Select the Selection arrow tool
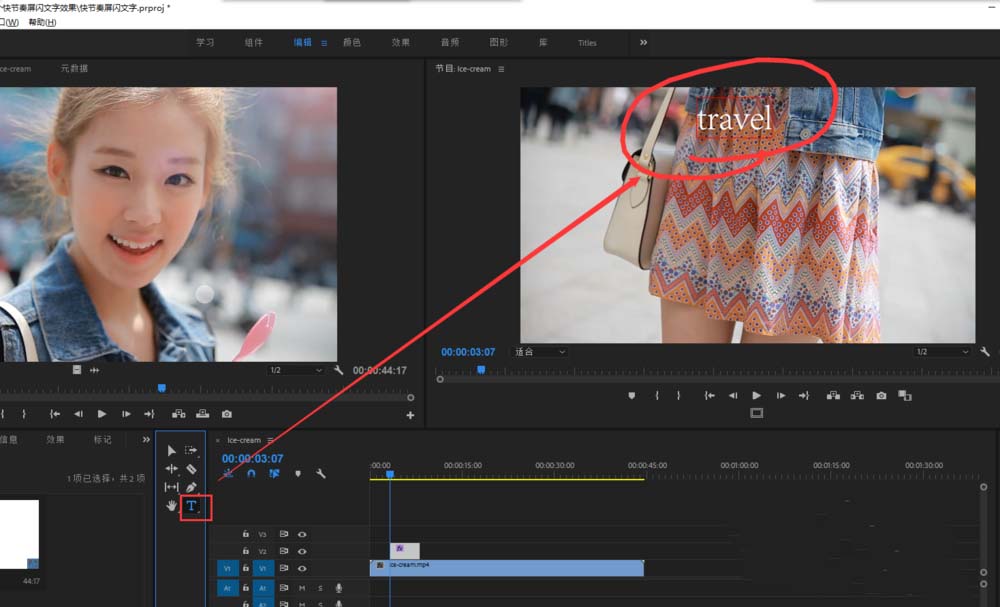 tap(171, 450)
